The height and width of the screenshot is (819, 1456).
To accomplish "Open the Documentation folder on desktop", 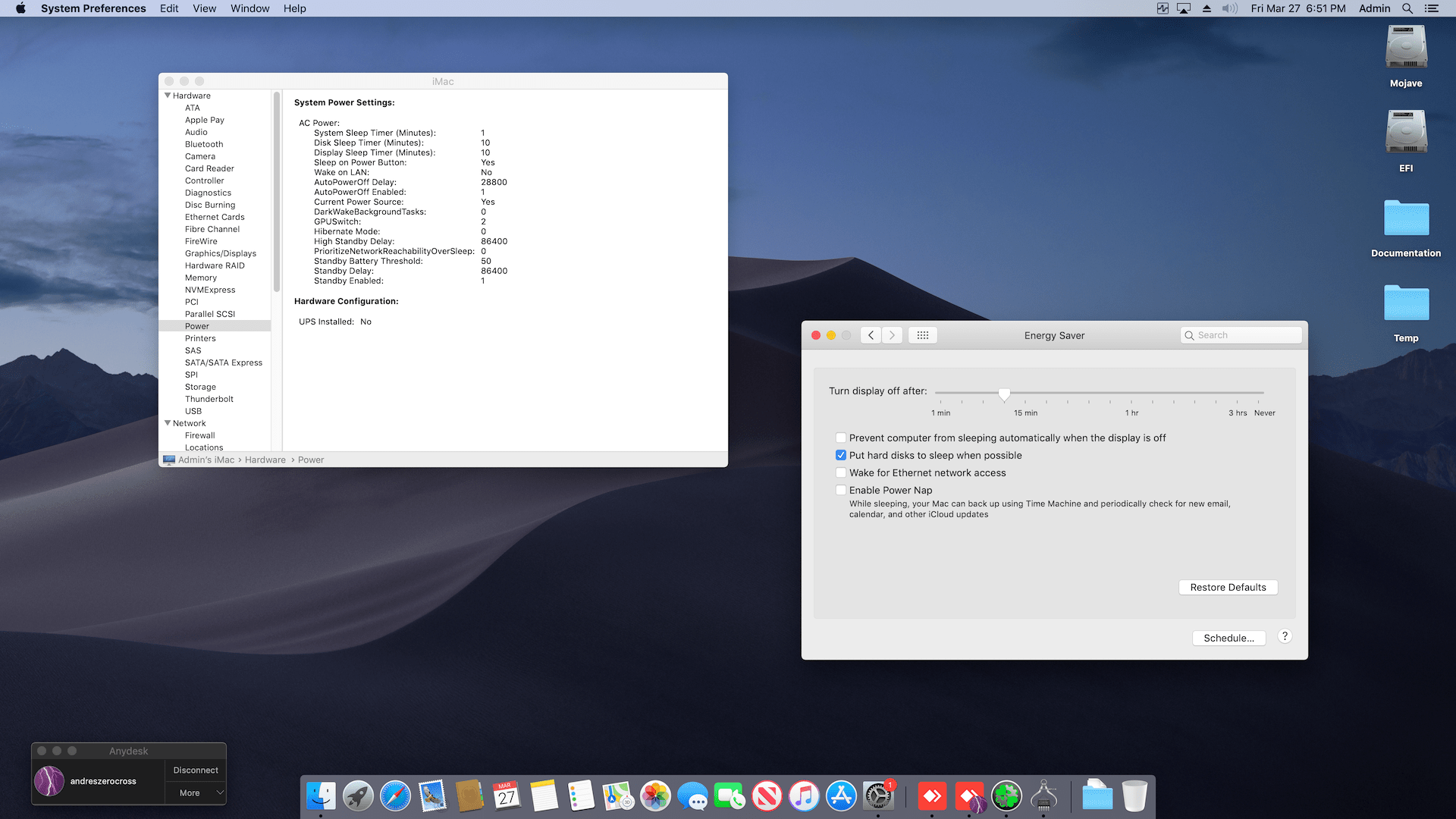I will [x=1405, y=220].
